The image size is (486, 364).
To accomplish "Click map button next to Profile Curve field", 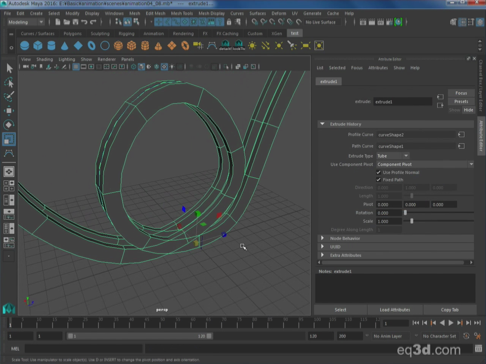I will (461, 135).
